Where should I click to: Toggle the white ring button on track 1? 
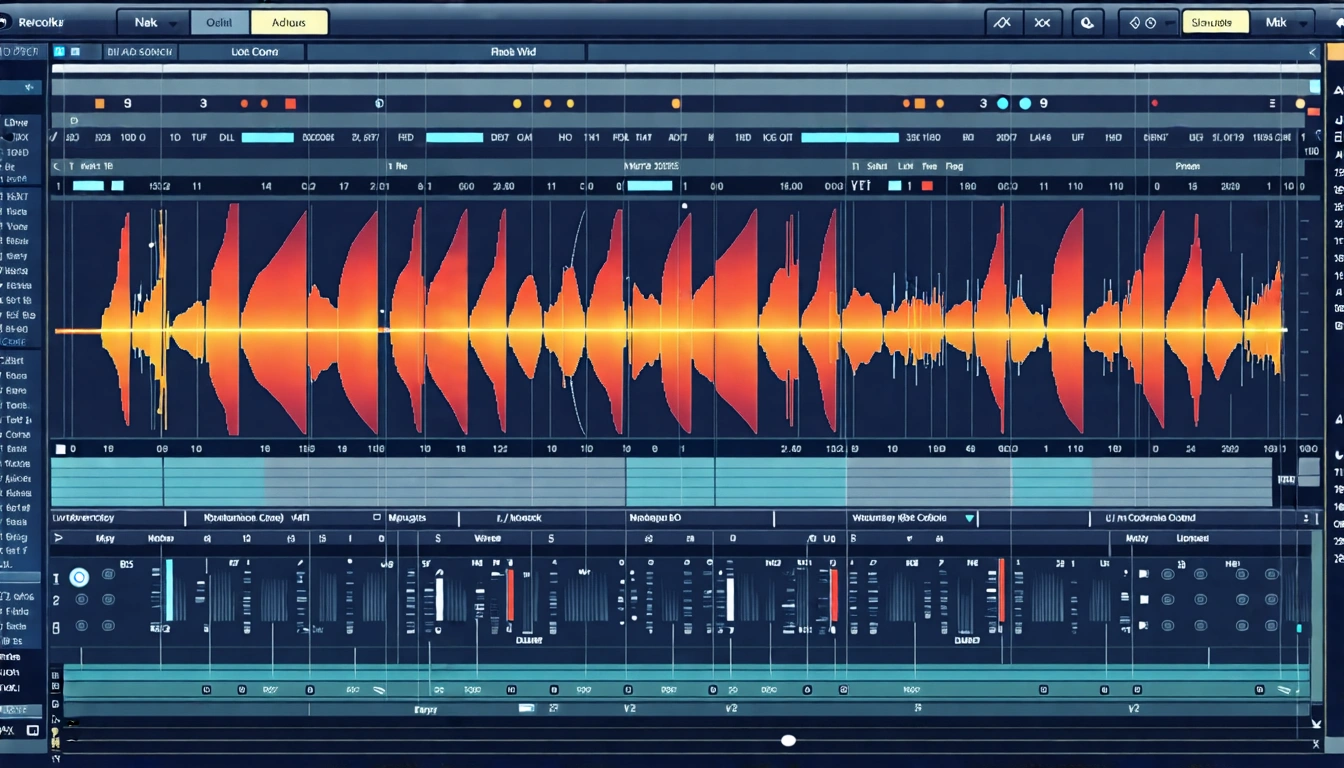click(79, 577)
